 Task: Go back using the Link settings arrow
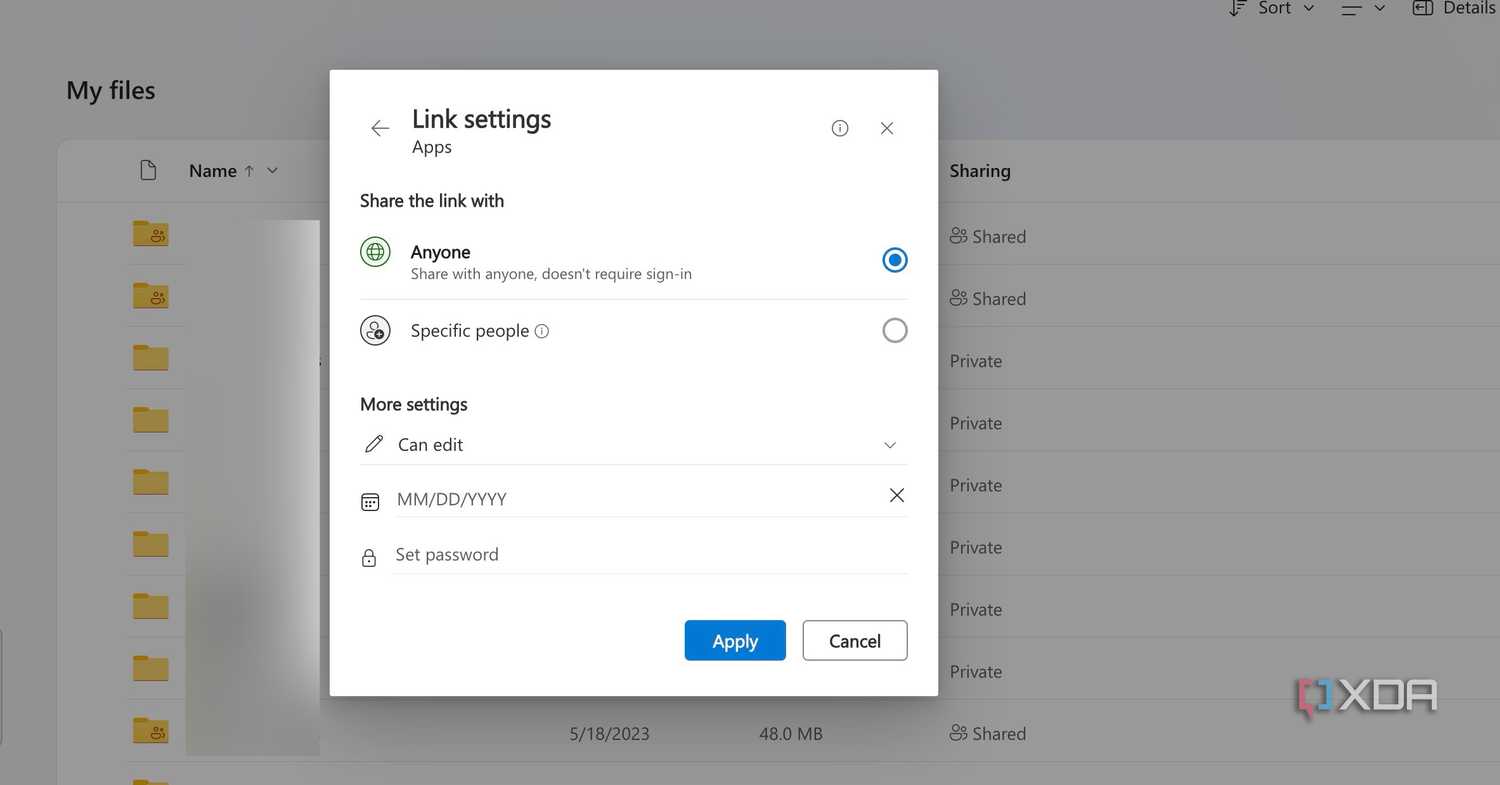[380, 128]
